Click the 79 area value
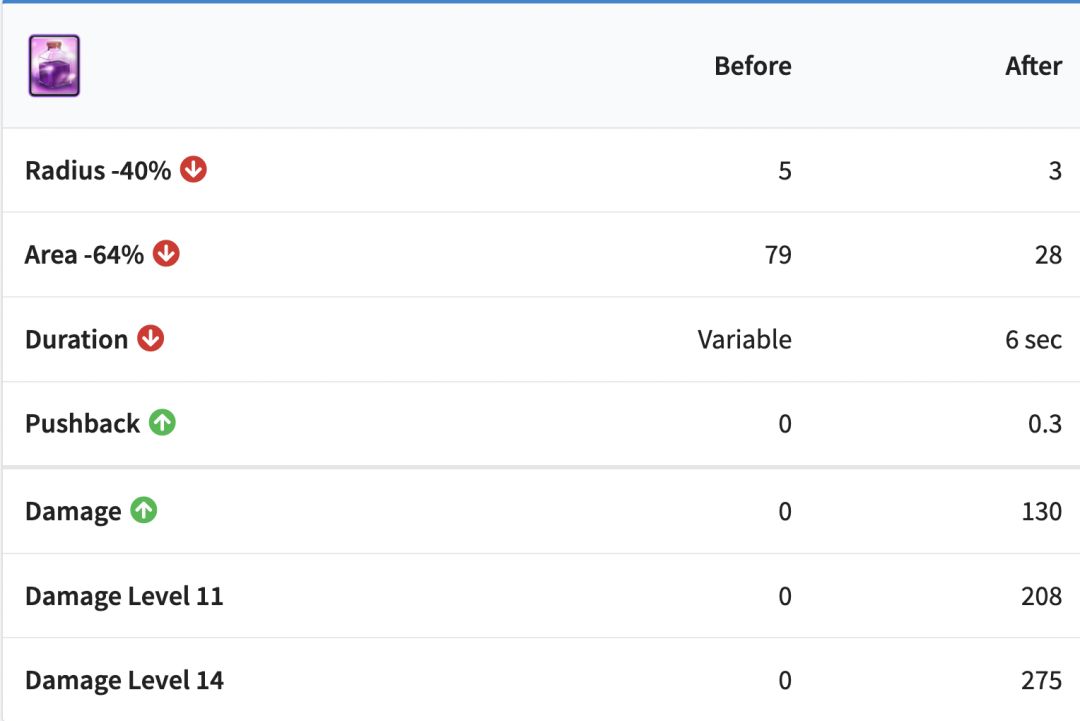 [777, 255]
